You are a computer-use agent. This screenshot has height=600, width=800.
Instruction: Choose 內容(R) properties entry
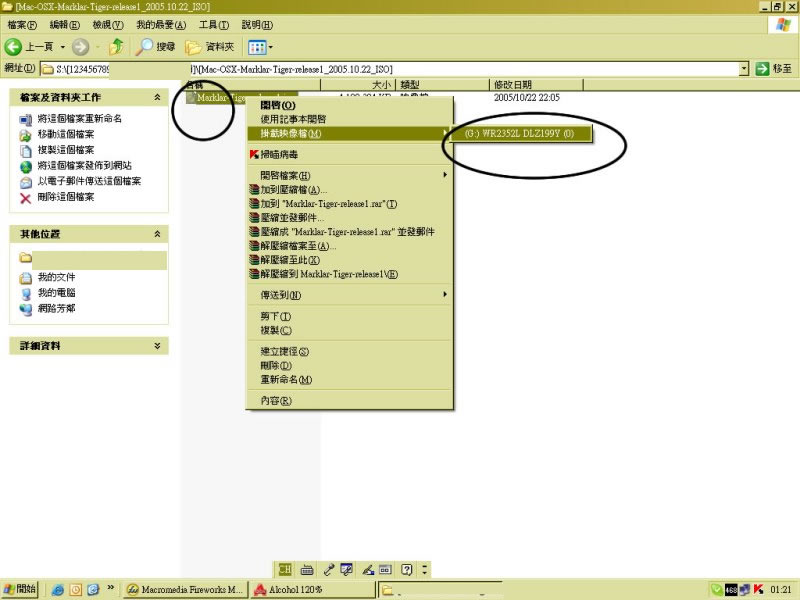349,401
